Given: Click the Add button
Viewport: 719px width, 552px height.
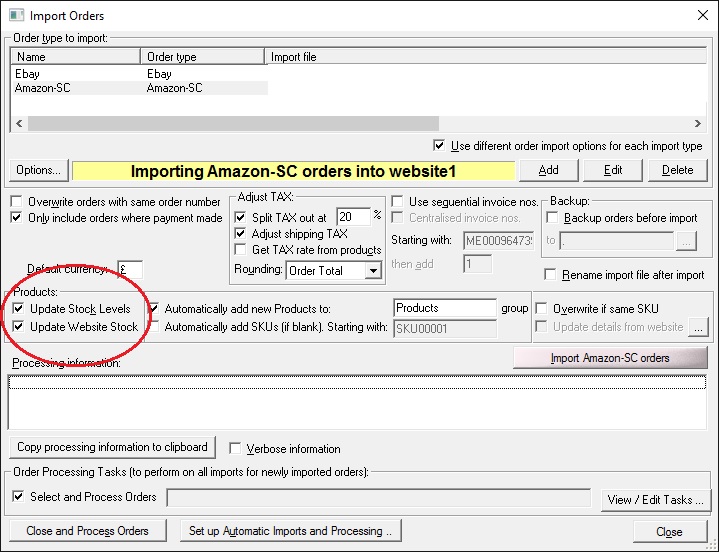Looking at the screenshot, I should click(x=548, y=170).
